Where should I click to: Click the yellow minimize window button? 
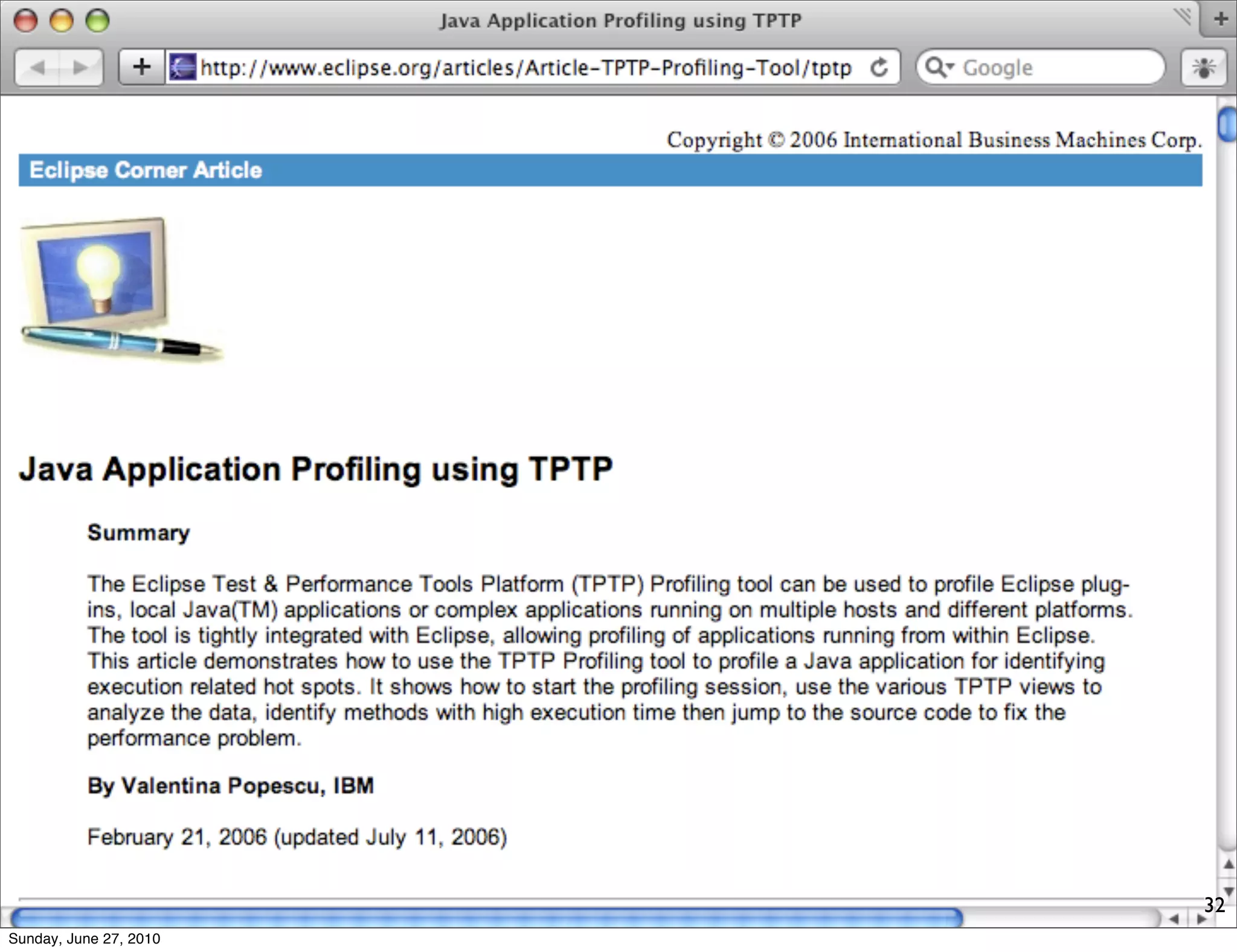(61, 21)
